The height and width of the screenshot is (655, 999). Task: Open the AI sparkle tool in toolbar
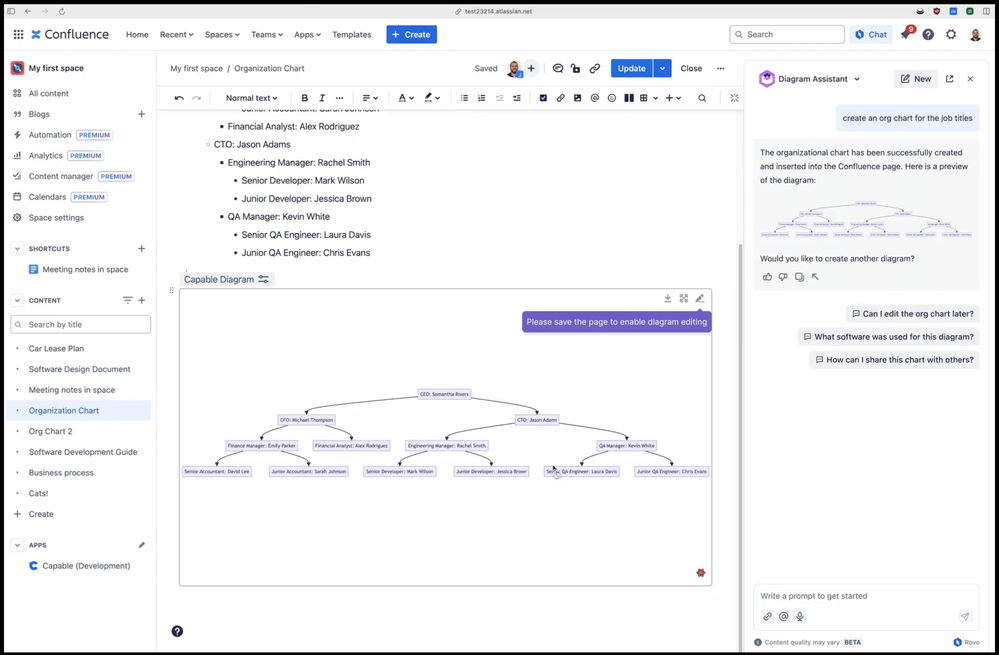(x=735, y=98)
